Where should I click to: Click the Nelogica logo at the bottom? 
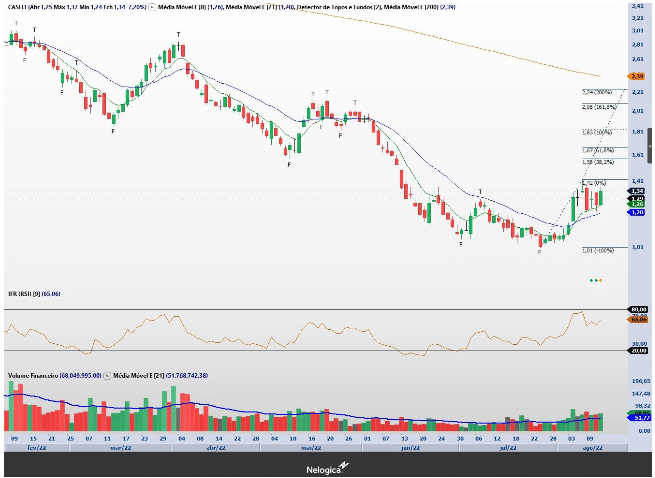coord(327,467)
